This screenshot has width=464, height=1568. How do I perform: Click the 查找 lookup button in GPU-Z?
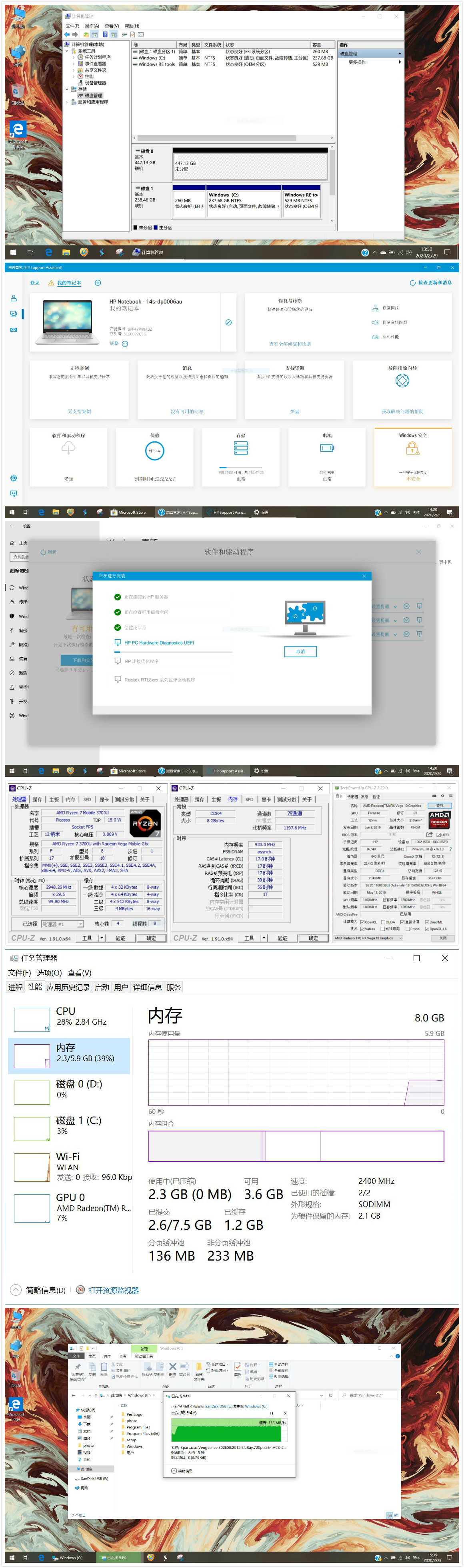(440, 805)
